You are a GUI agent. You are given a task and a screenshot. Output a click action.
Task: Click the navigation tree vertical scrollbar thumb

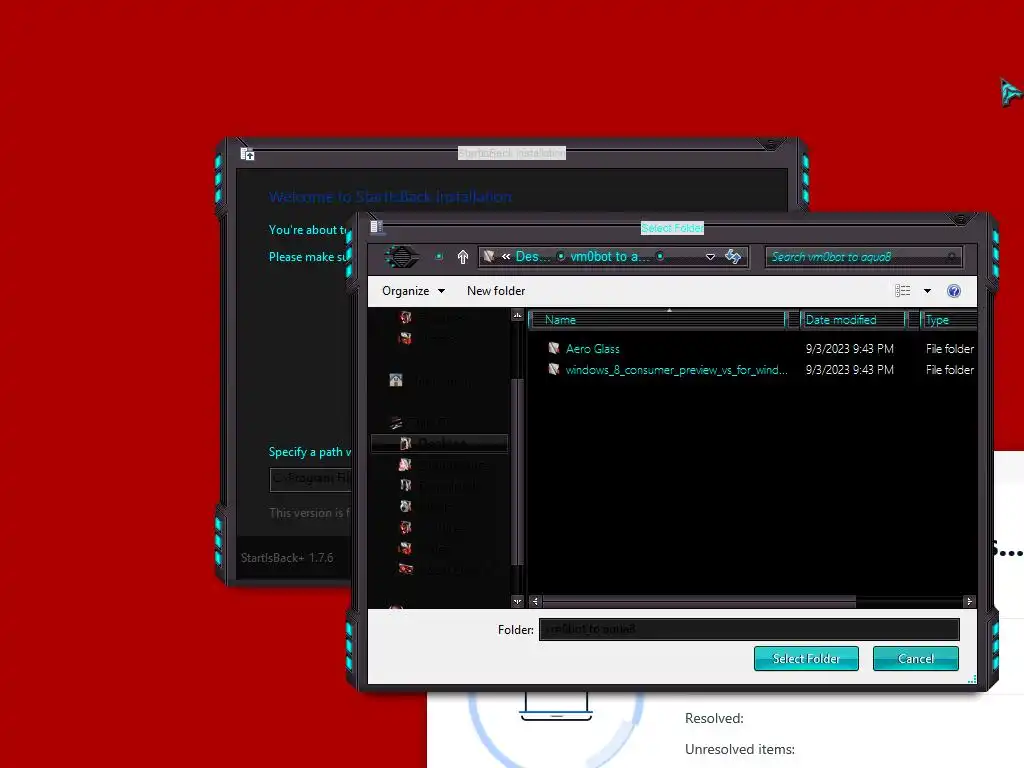tap(517, 470)
